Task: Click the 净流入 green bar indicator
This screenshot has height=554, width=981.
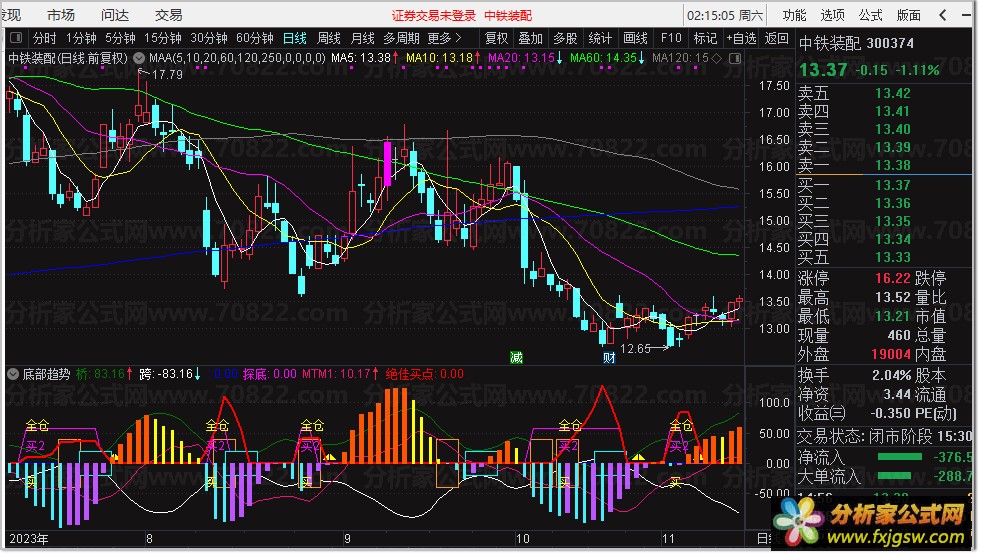Action: (x=900, y=457)
